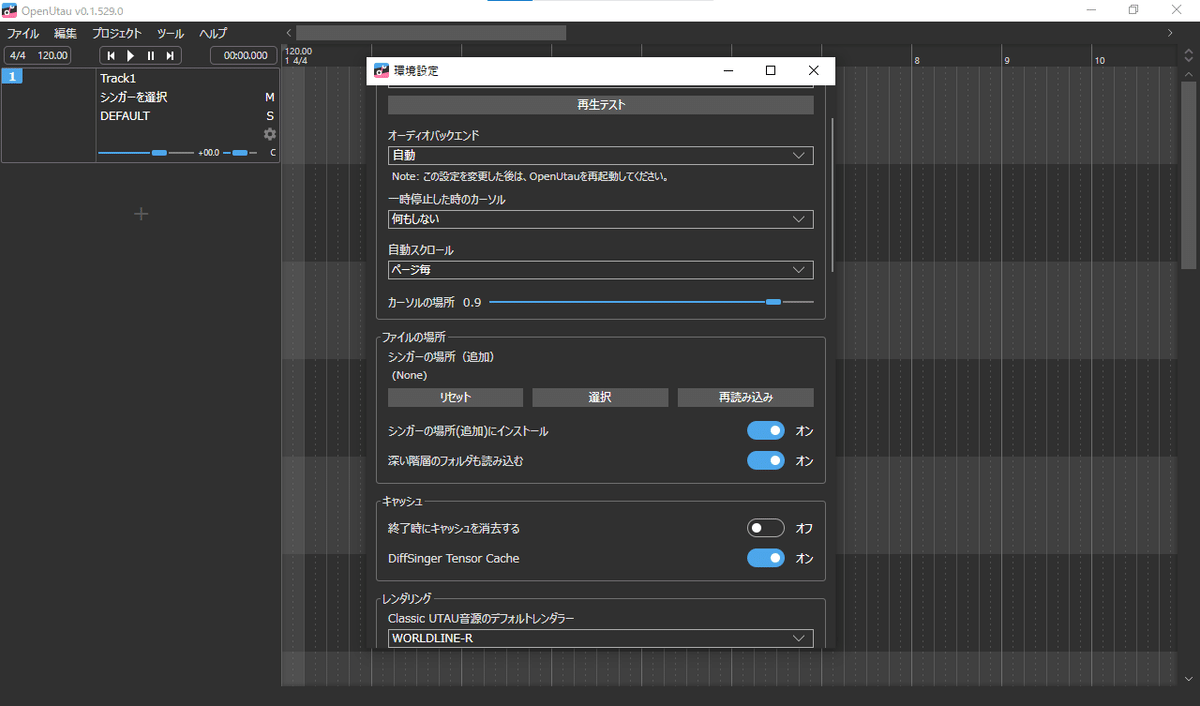Image resolution: width=1200 pixels, height=706 pixels.
Task: Add a new track with plus icon
Action: (141, 214)
